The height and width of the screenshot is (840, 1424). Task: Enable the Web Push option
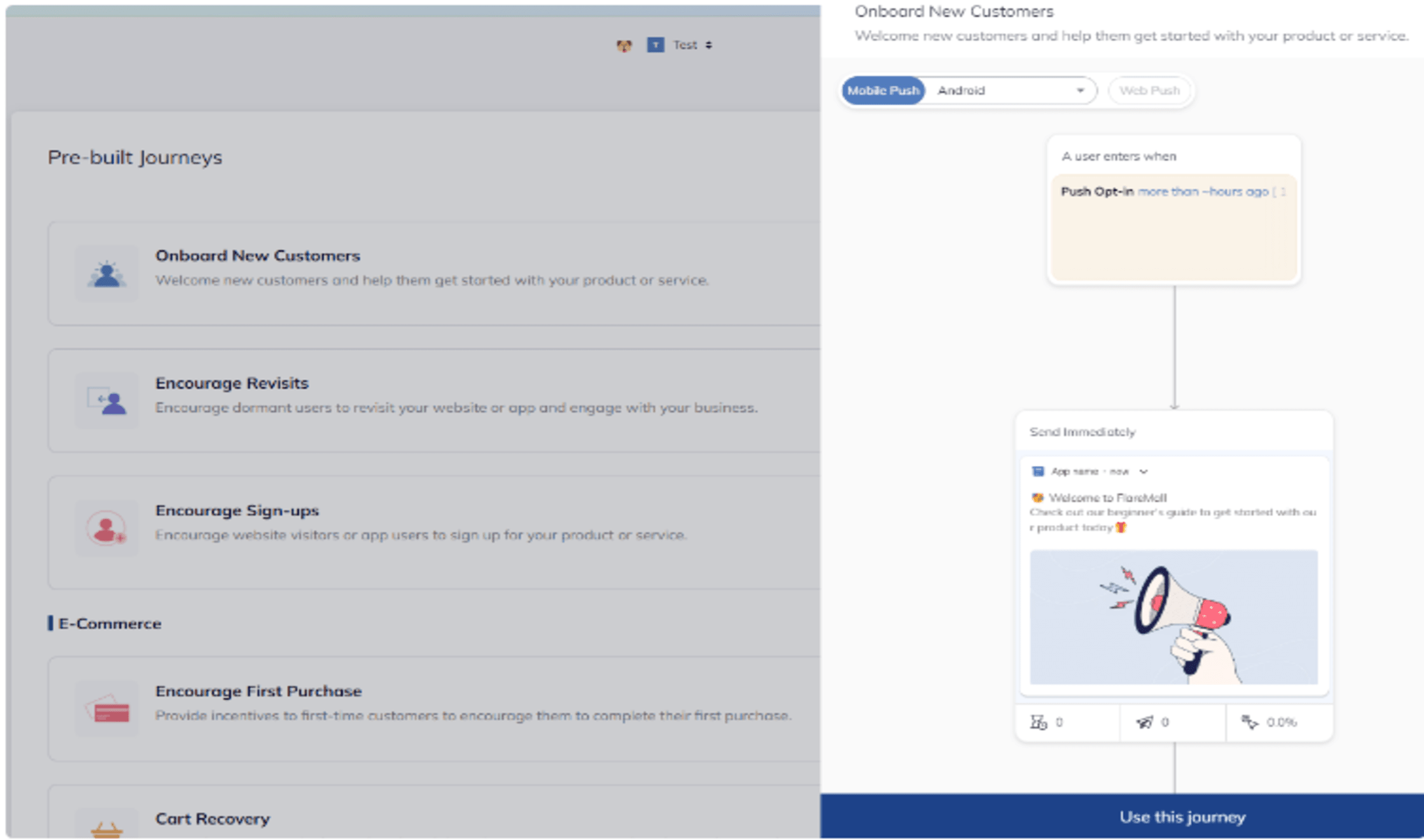click(x=1149, y=90)
